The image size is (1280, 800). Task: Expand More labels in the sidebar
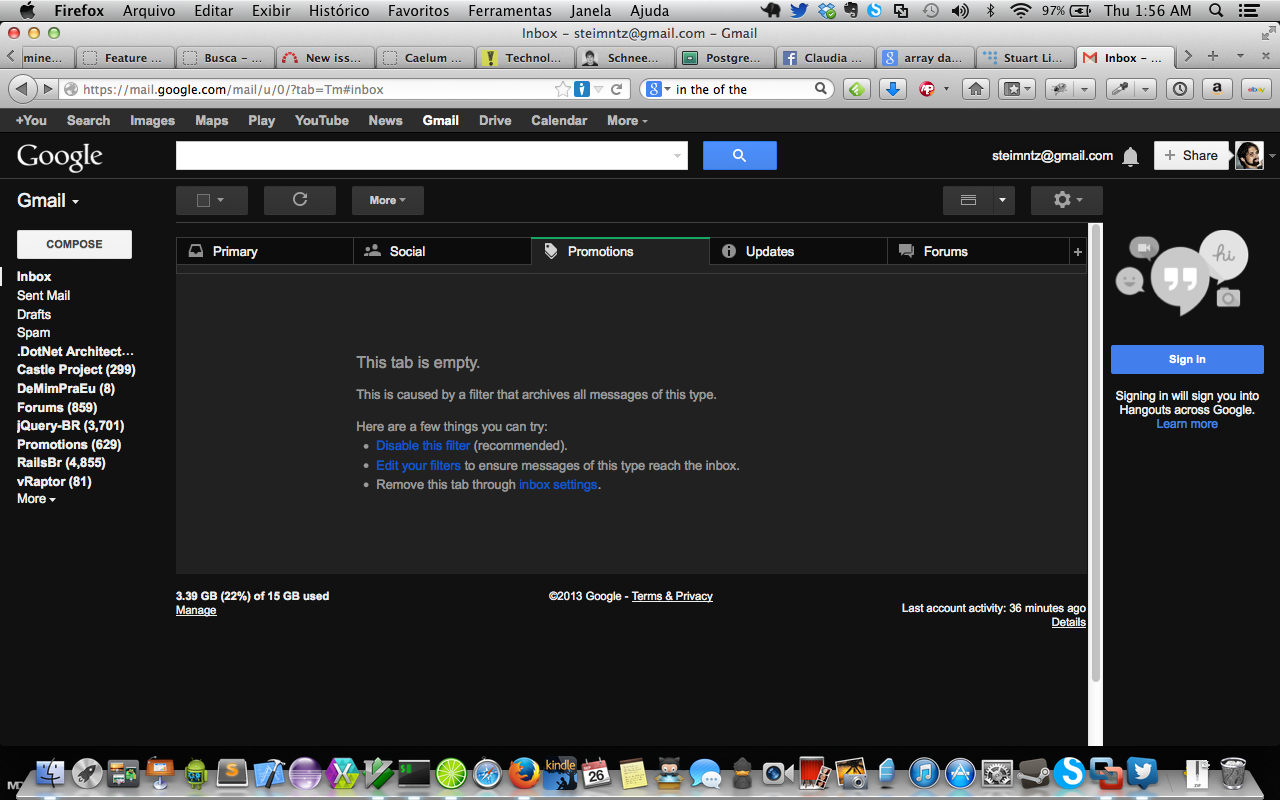(x=36, y=498)
